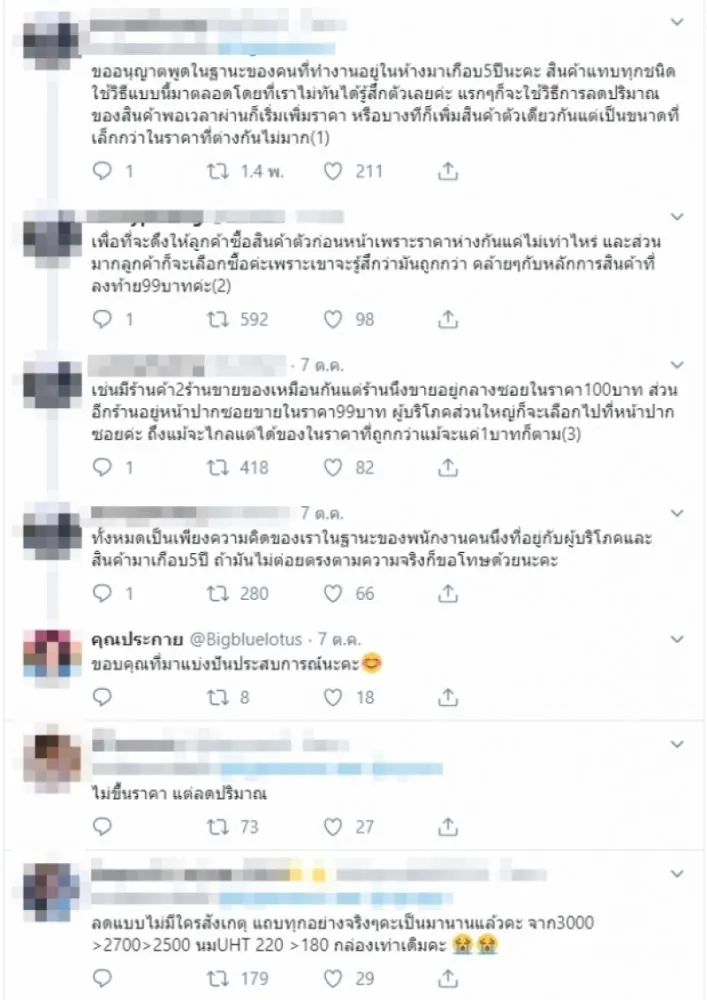The image size is (707, 1000).
Task: Open chevron menu on the UHT milk tweet
Action: pyautogui.click(x=677, y=874)
